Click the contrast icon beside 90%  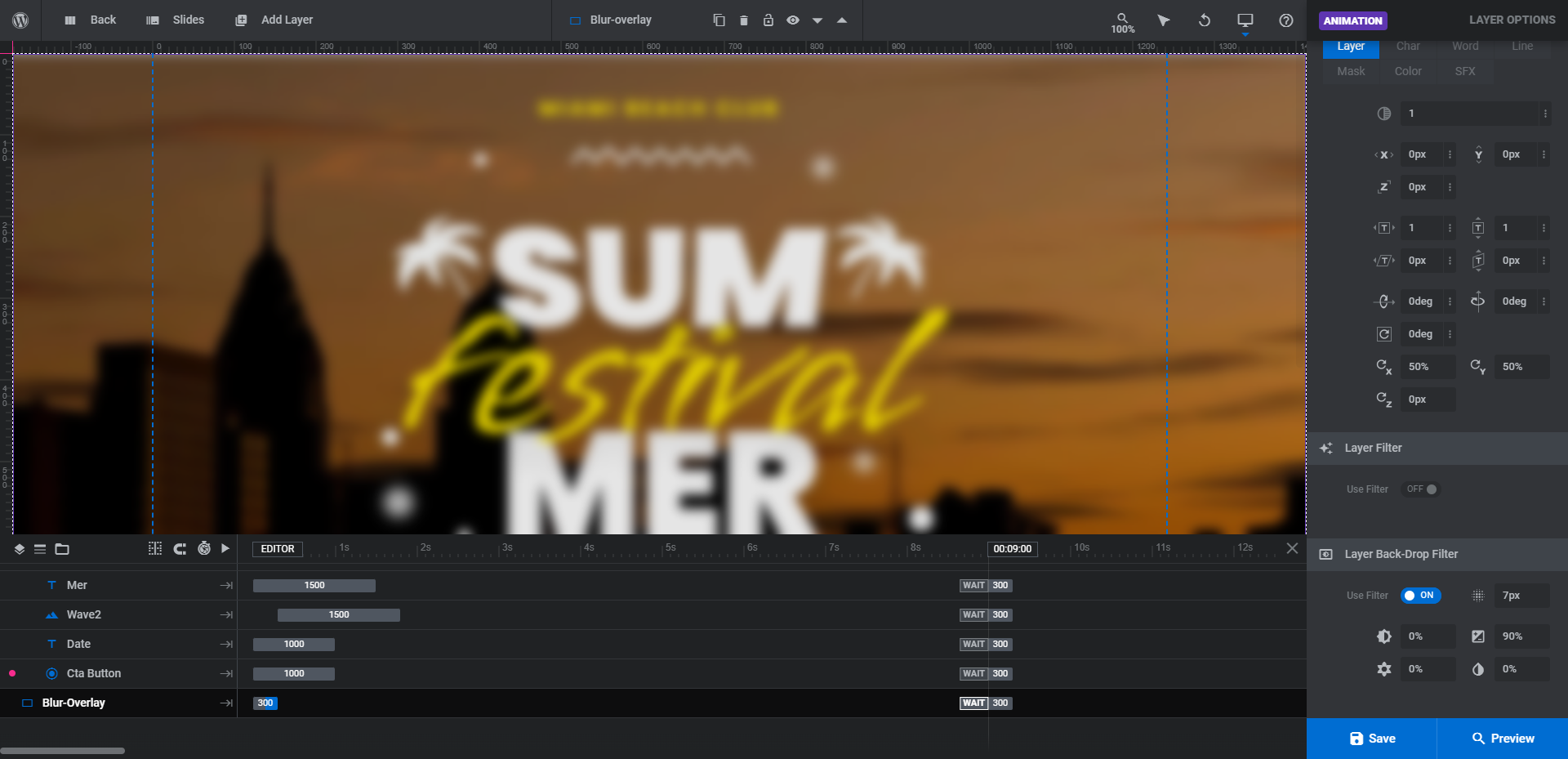[1478, 636]
